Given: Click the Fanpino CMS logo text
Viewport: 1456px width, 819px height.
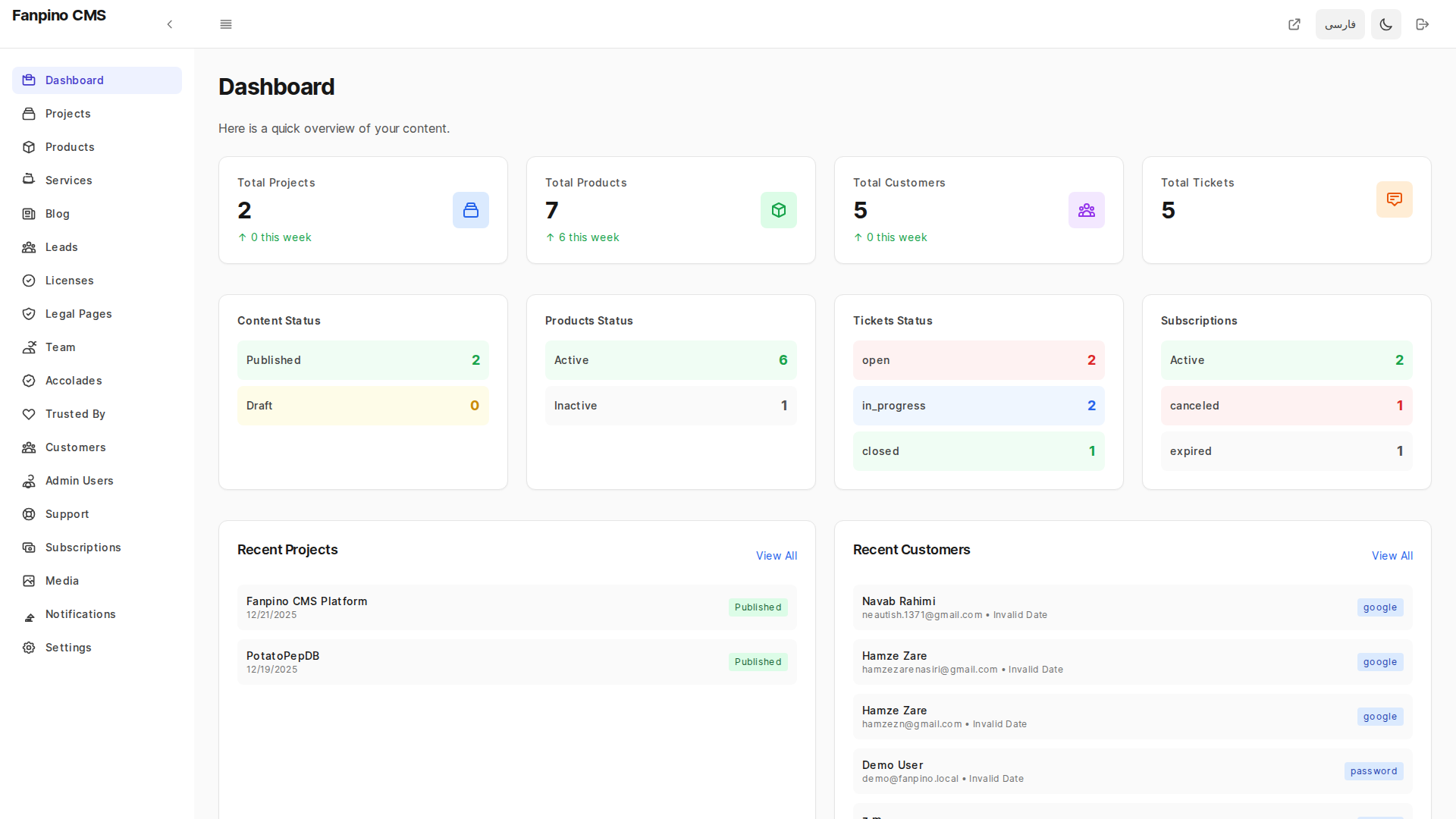Looking at the screenshot, I should click(59, 15).
